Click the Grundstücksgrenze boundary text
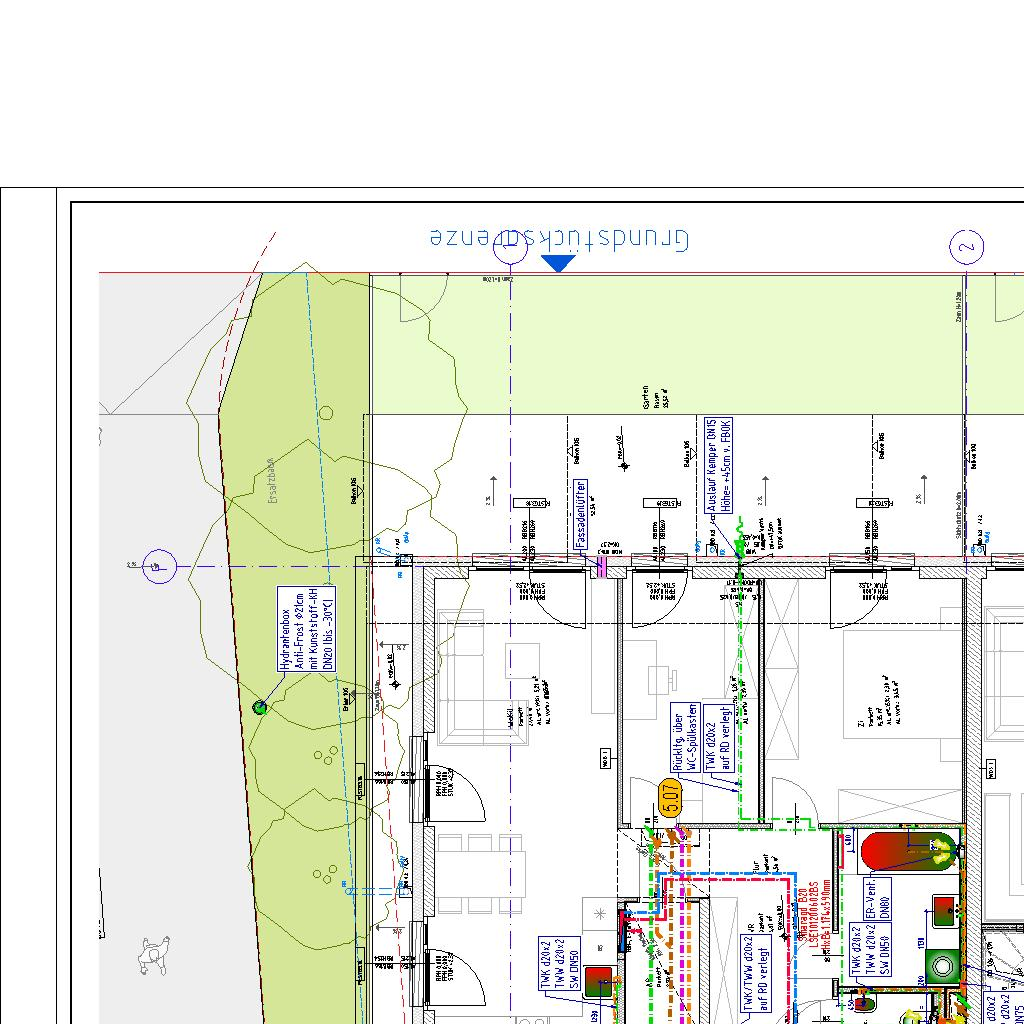1024x1024 pixels. click(559, 239)
